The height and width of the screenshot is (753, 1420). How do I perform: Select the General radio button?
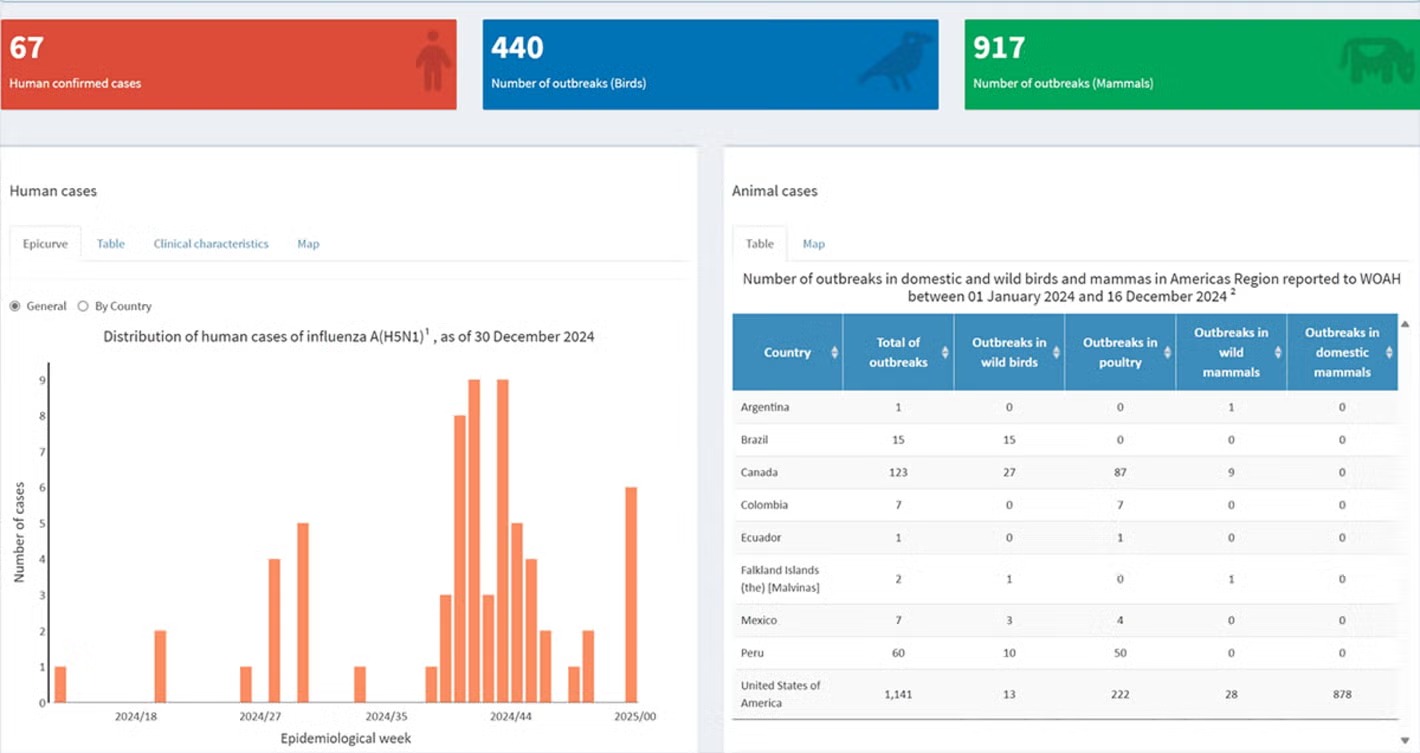coord(15,306)
